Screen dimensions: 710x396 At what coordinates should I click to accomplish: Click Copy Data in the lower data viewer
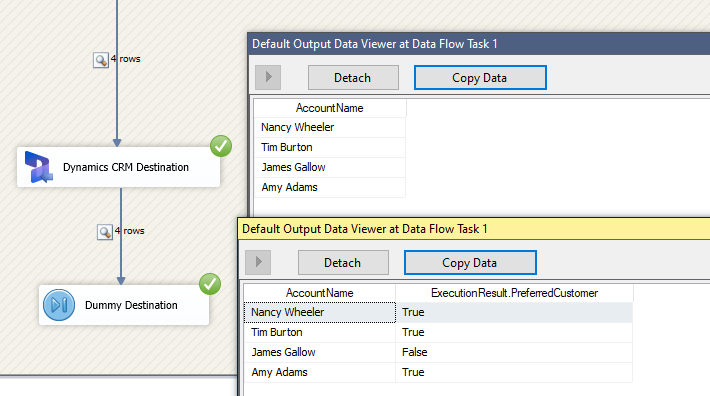(470, 262)
